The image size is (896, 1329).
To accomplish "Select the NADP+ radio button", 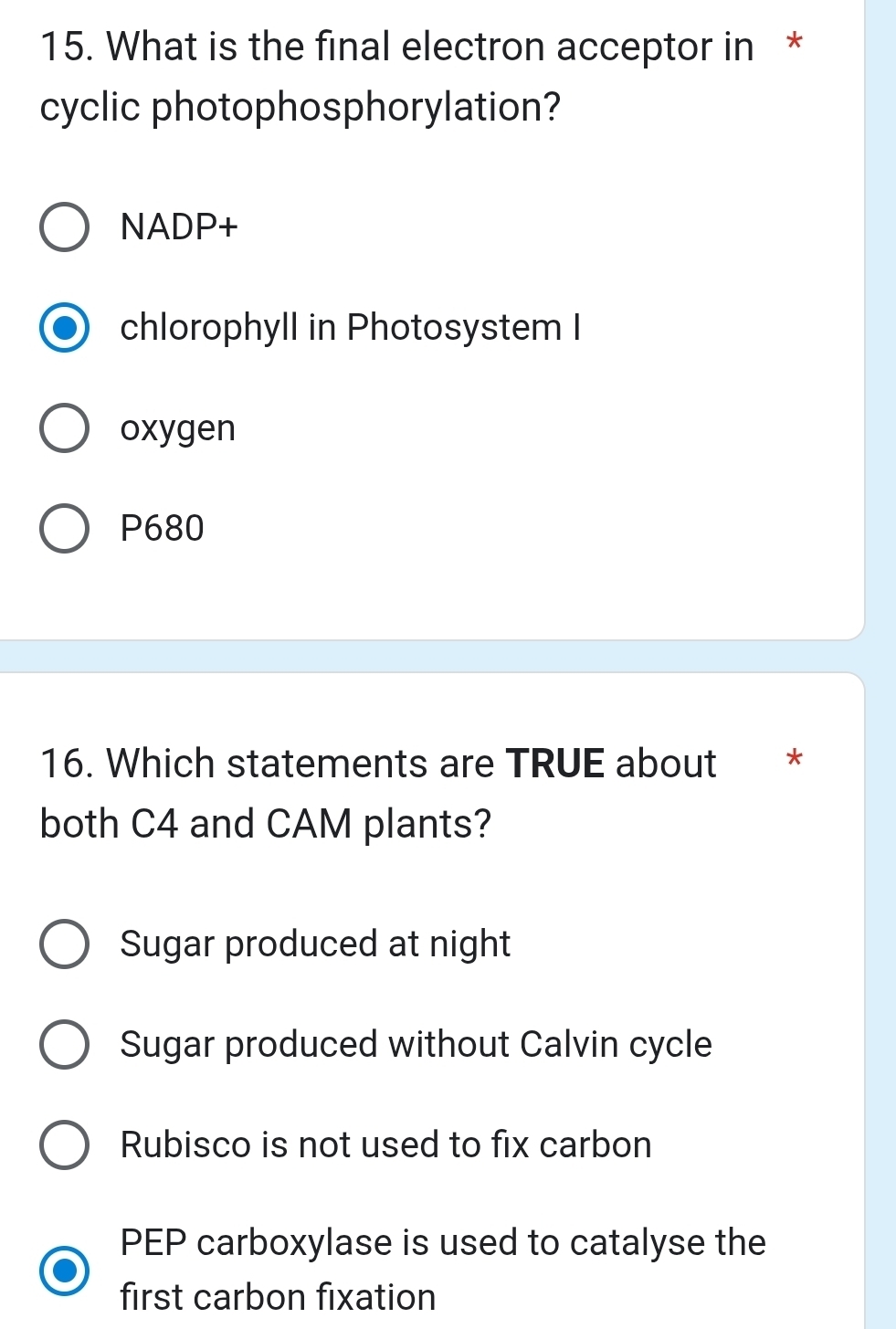I will (64, 227).
